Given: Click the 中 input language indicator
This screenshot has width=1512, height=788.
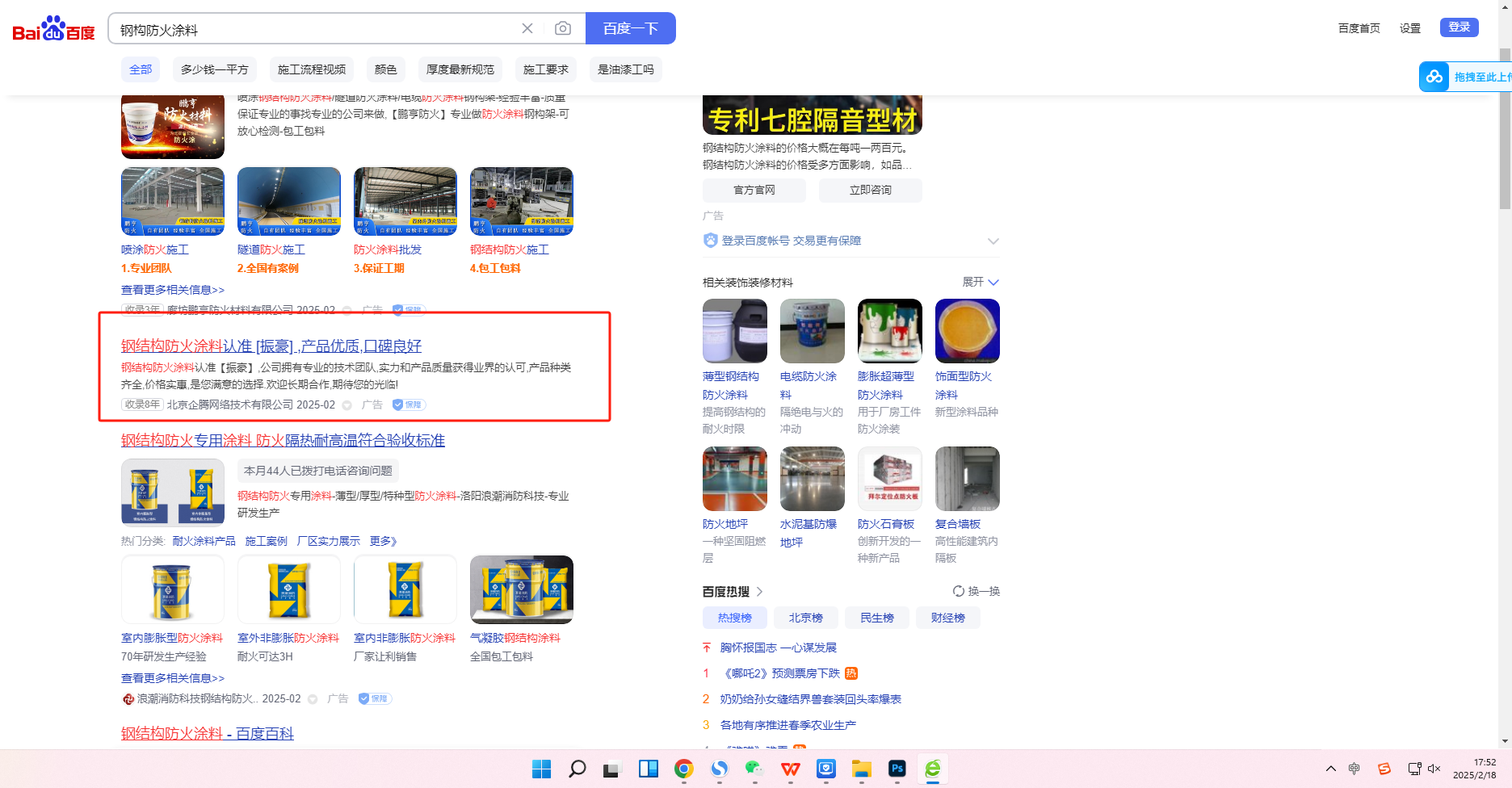Looking at the screenshot, I should (x=1354, y=769).
